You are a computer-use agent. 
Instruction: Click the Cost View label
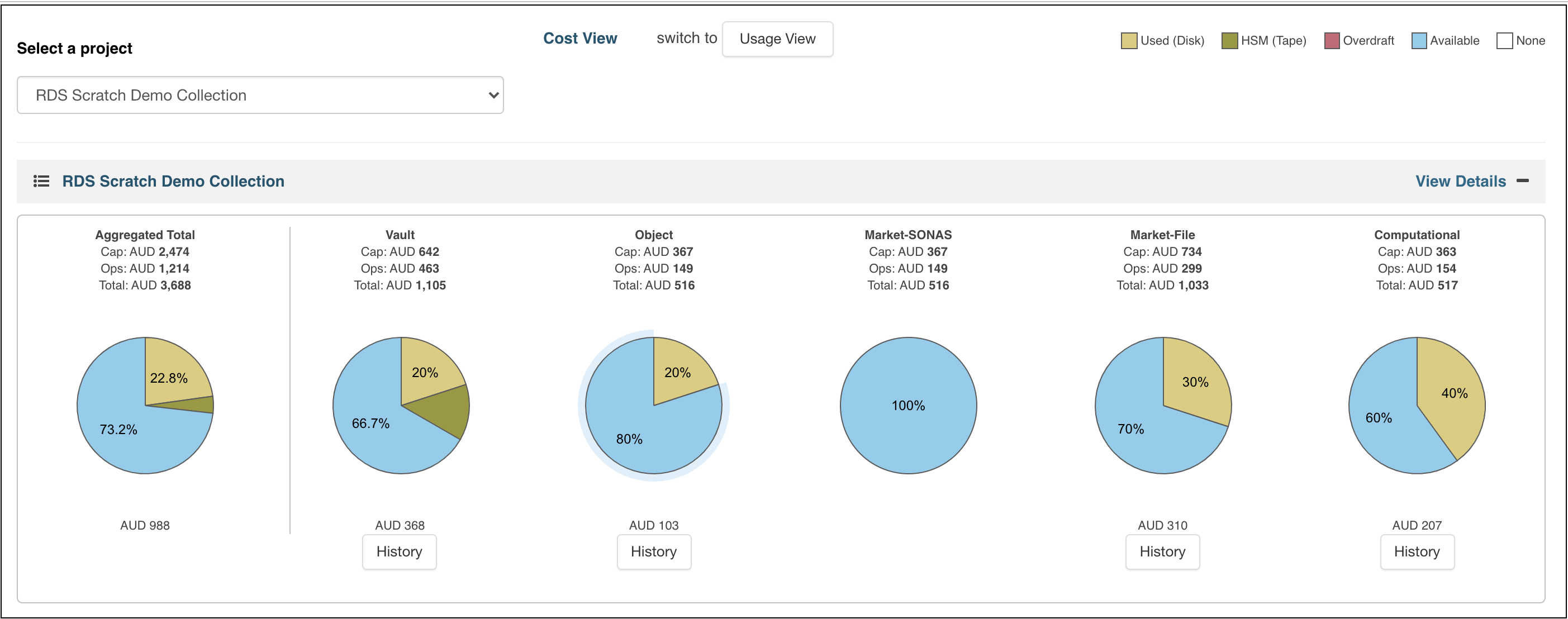pos(580,39)
